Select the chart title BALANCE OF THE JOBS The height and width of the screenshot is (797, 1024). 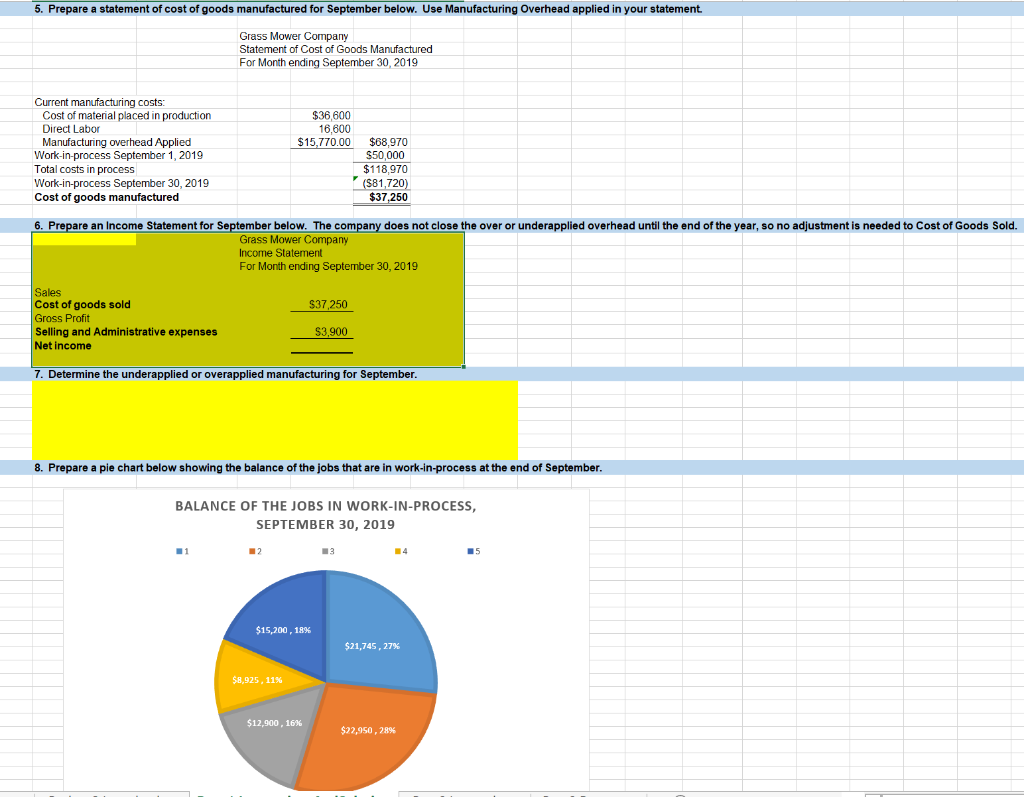(x=325, y=515)
